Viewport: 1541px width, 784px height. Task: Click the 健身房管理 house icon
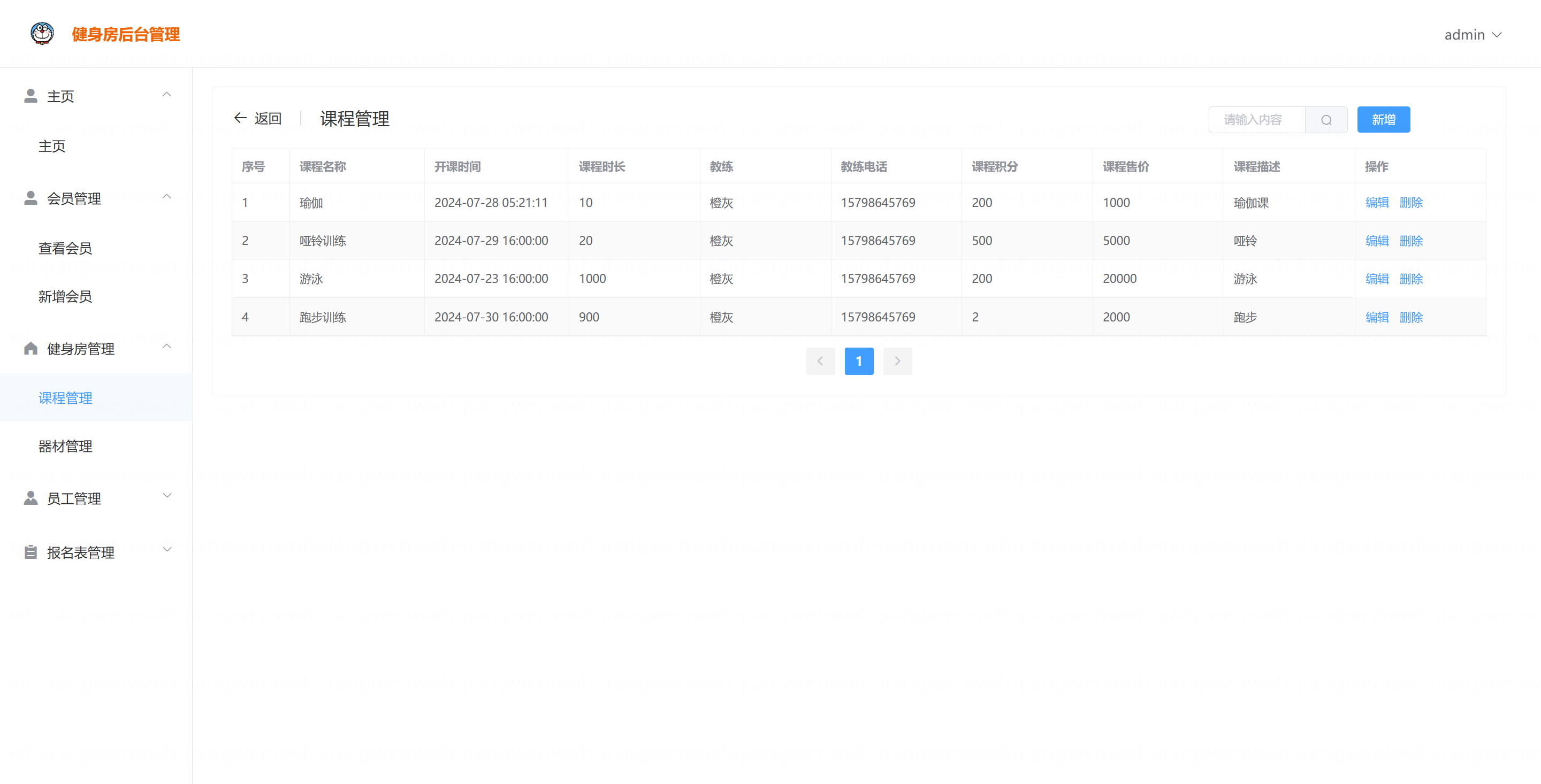click(x=30, y=349)
